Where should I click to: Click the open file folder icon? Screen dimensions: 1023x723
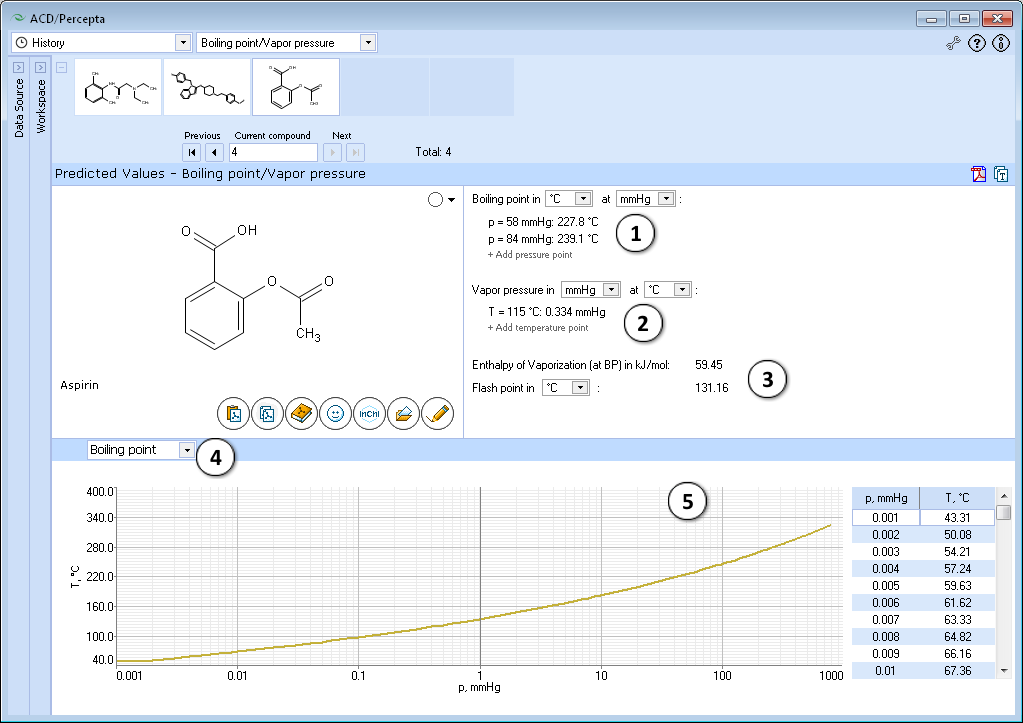coord(403,414)
